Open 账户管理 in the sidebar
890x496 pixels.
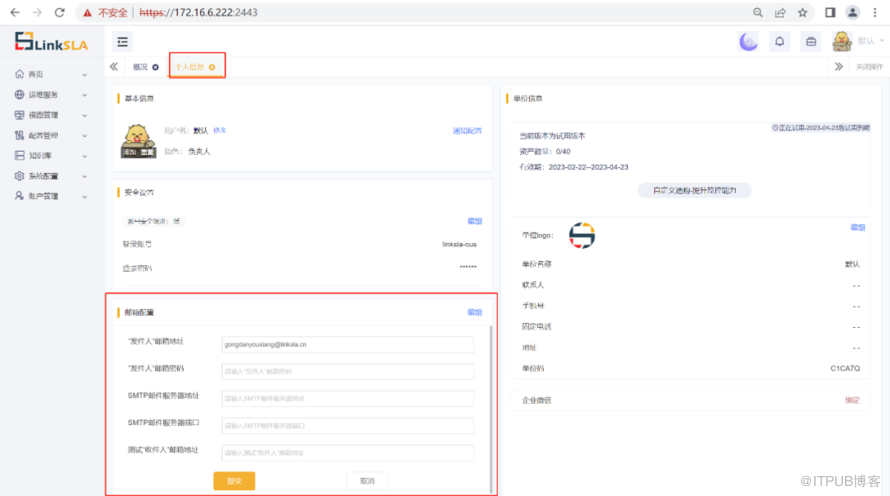tap(50, 196)
